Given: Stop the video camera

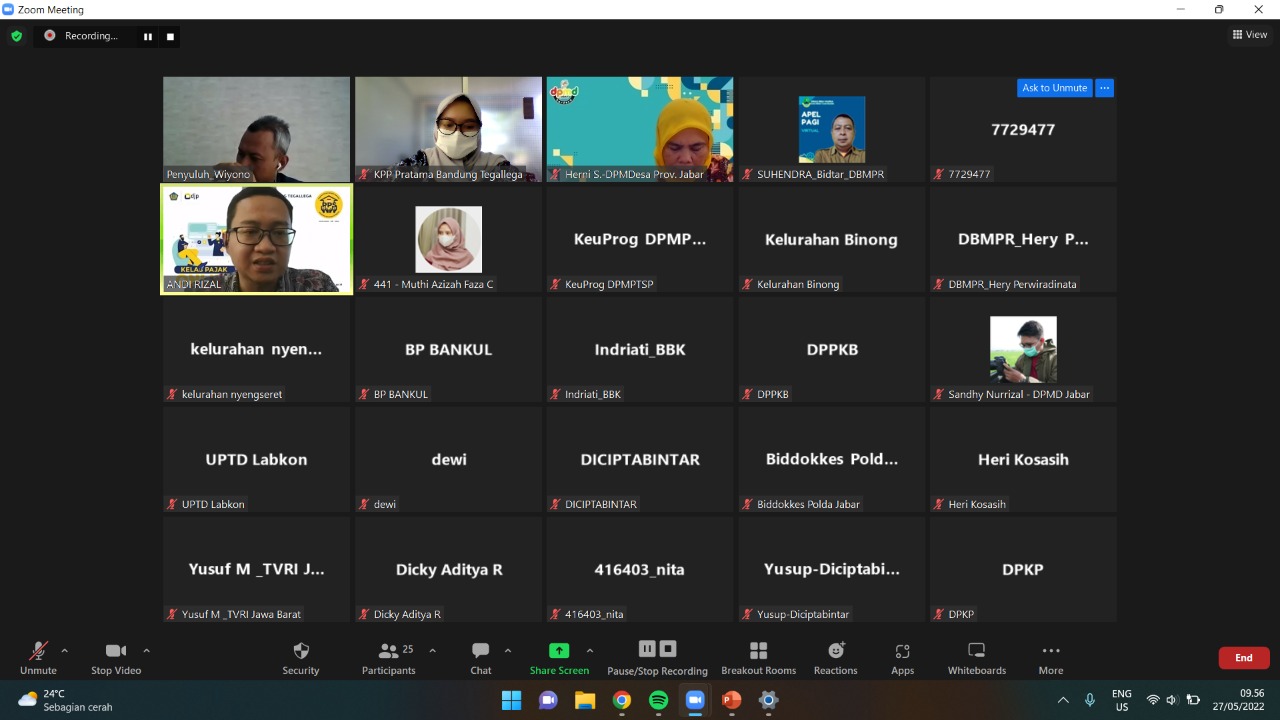Looking at the screenshot, I should coord(116,657).
